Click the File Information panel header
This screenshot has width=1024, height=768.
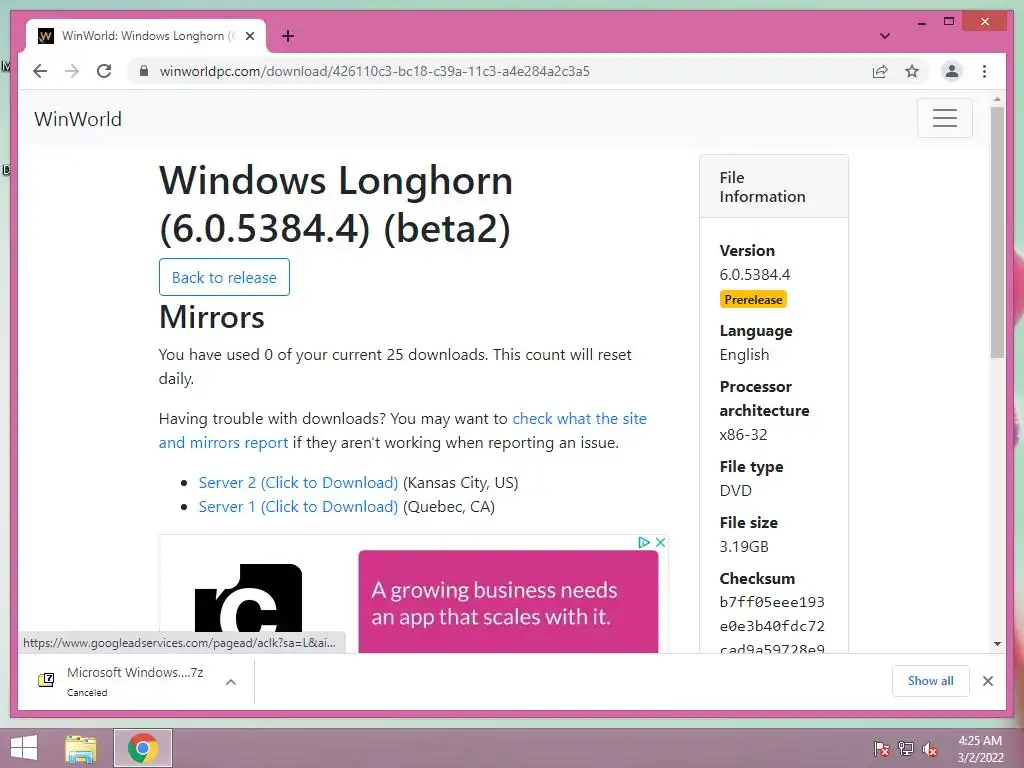tap(774, 187)
